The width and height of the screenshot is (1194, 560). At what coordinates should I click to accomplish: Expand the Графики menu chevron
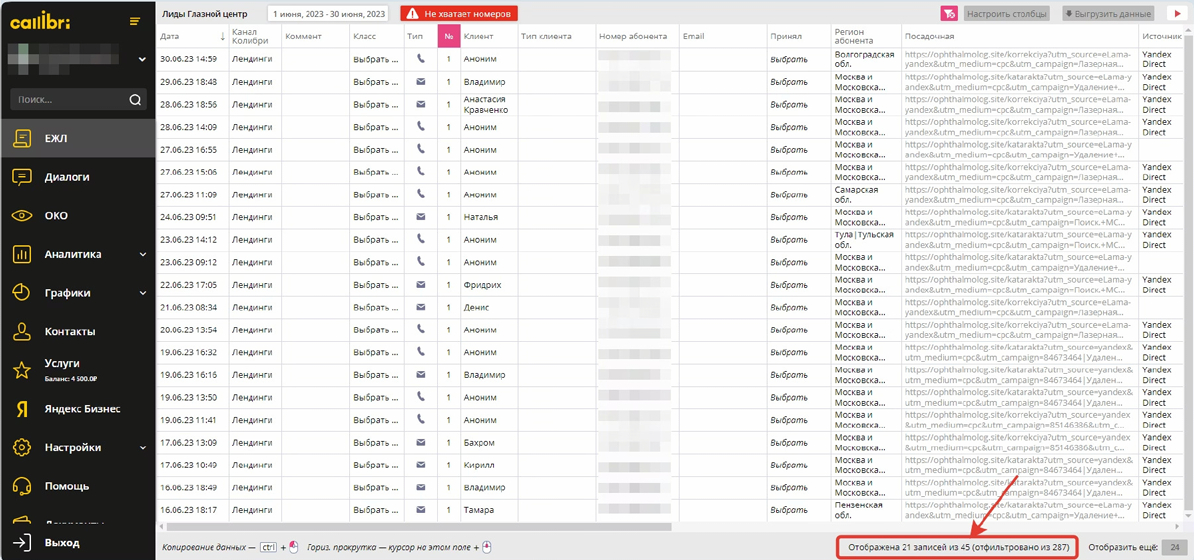click(142, 293)
